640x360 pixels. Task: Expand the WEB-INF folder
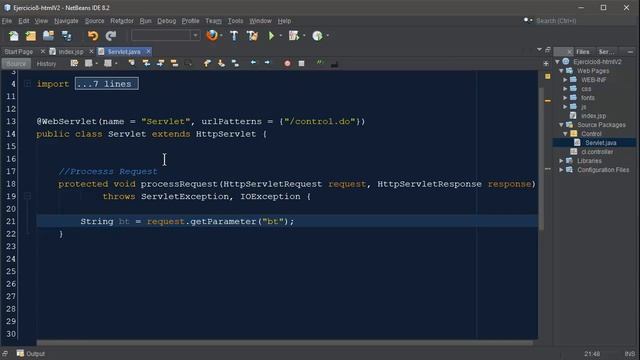tap(566, 80)
